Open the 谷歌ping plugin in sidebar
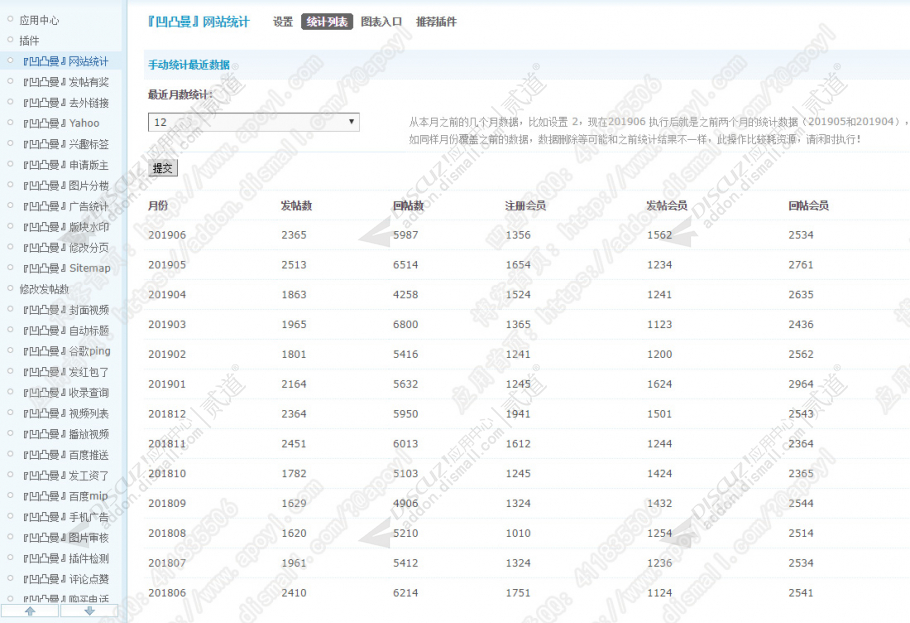This screenshot has width=910, height=623. click(x=67, y=351)
